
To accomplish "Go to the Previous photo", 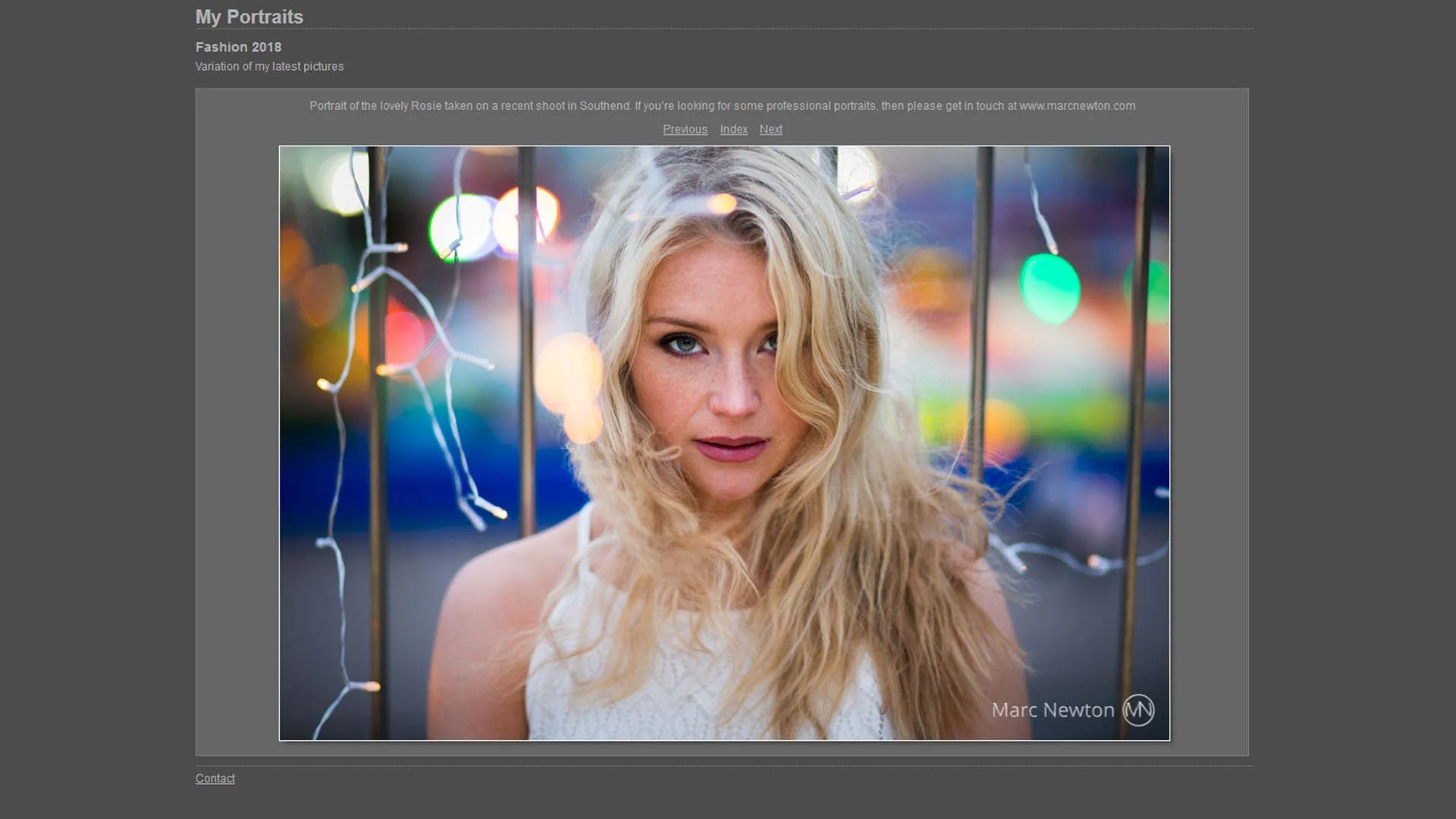I will (685, 130).
